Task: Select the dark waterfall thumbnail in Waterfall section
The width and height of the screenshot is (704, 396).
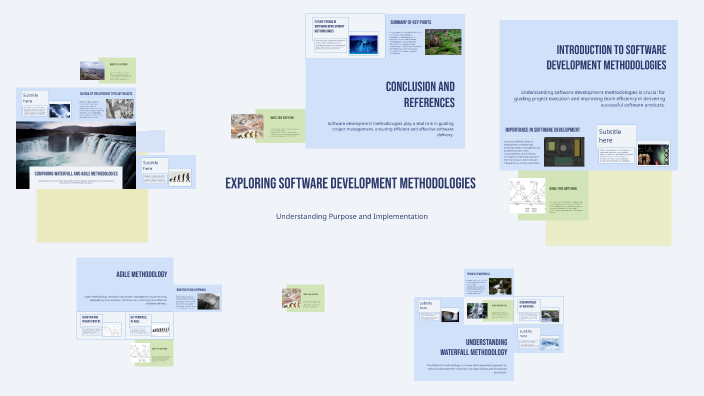Action: tap(450, 315)
